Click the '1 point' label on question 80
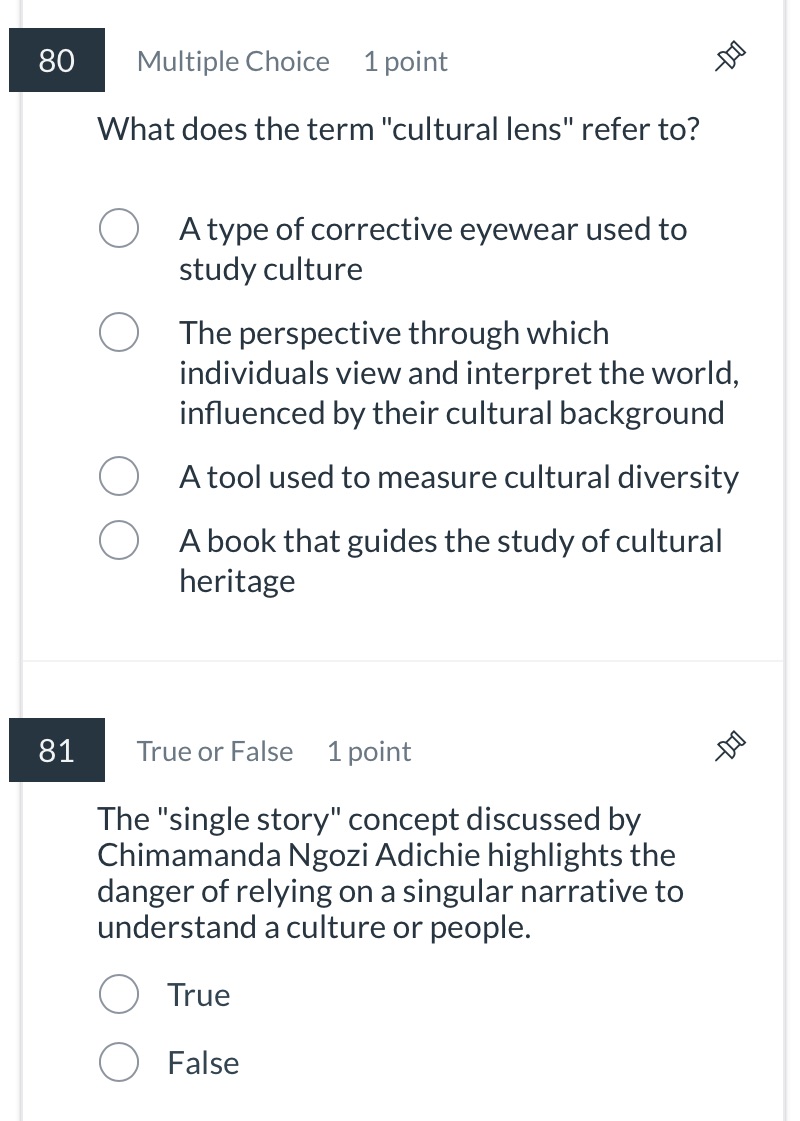The height and width of the screenshot is (1121, 800). coord(405,62)
